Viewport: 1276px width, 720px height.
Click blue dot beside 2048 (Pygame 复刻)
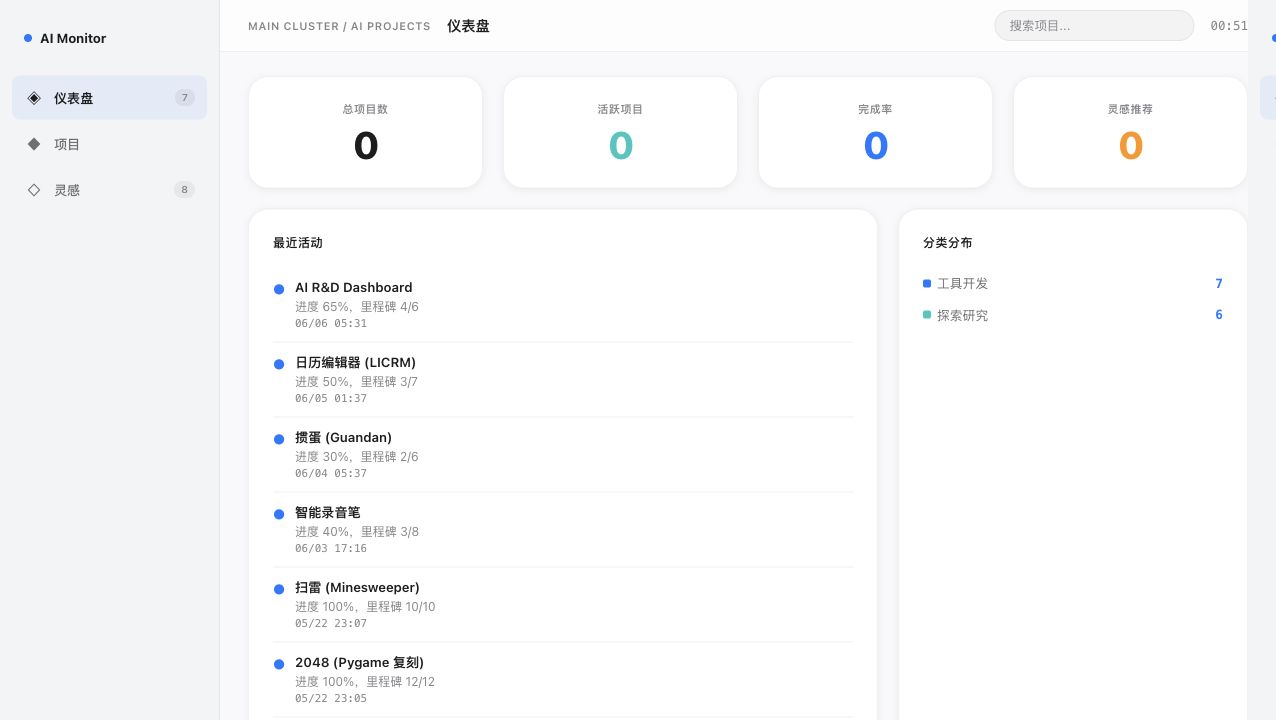(279, 664)
